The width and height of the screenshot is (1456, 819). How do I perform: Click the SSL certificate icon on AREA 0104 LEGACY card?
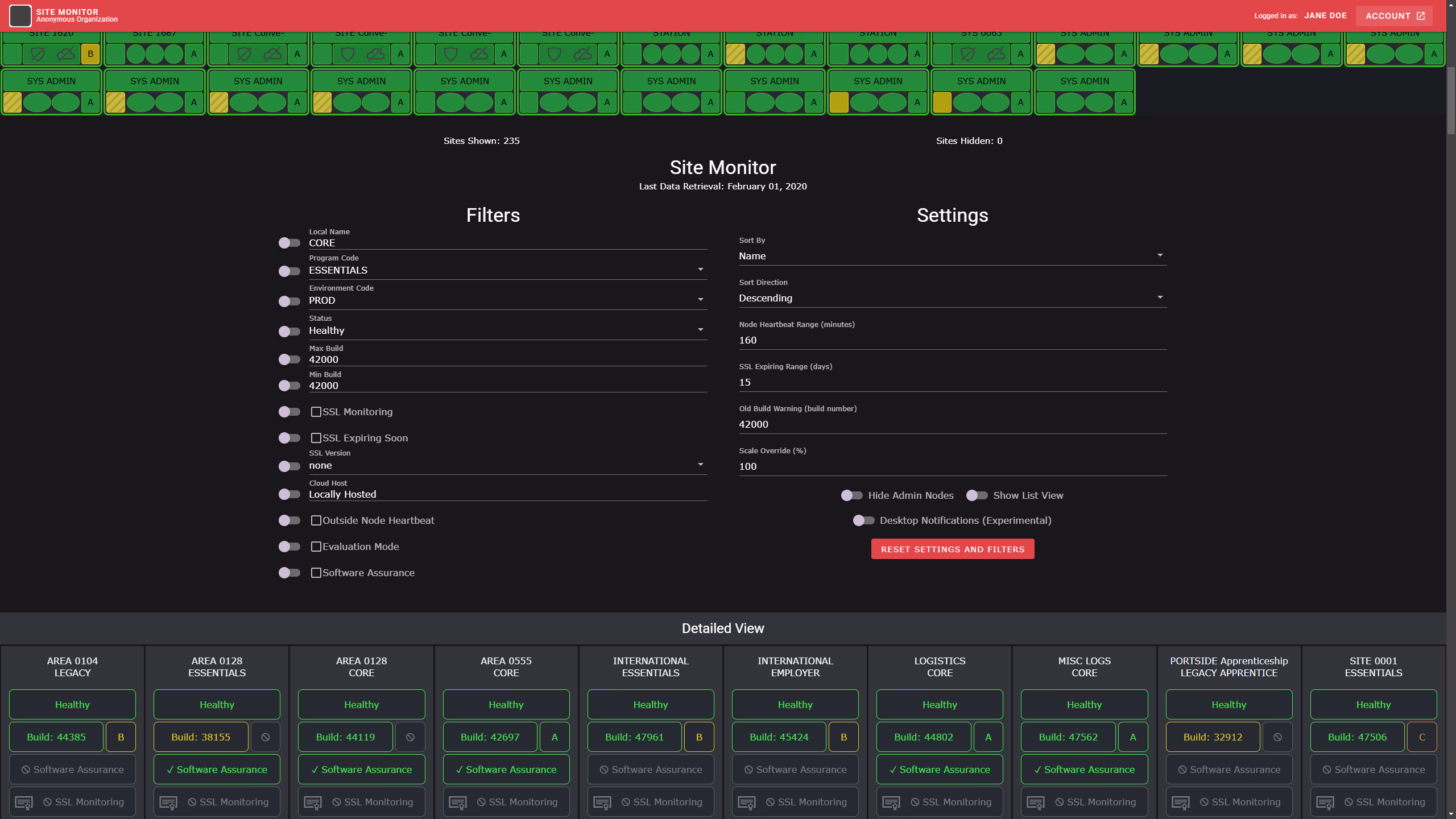[x=24, y=802]
